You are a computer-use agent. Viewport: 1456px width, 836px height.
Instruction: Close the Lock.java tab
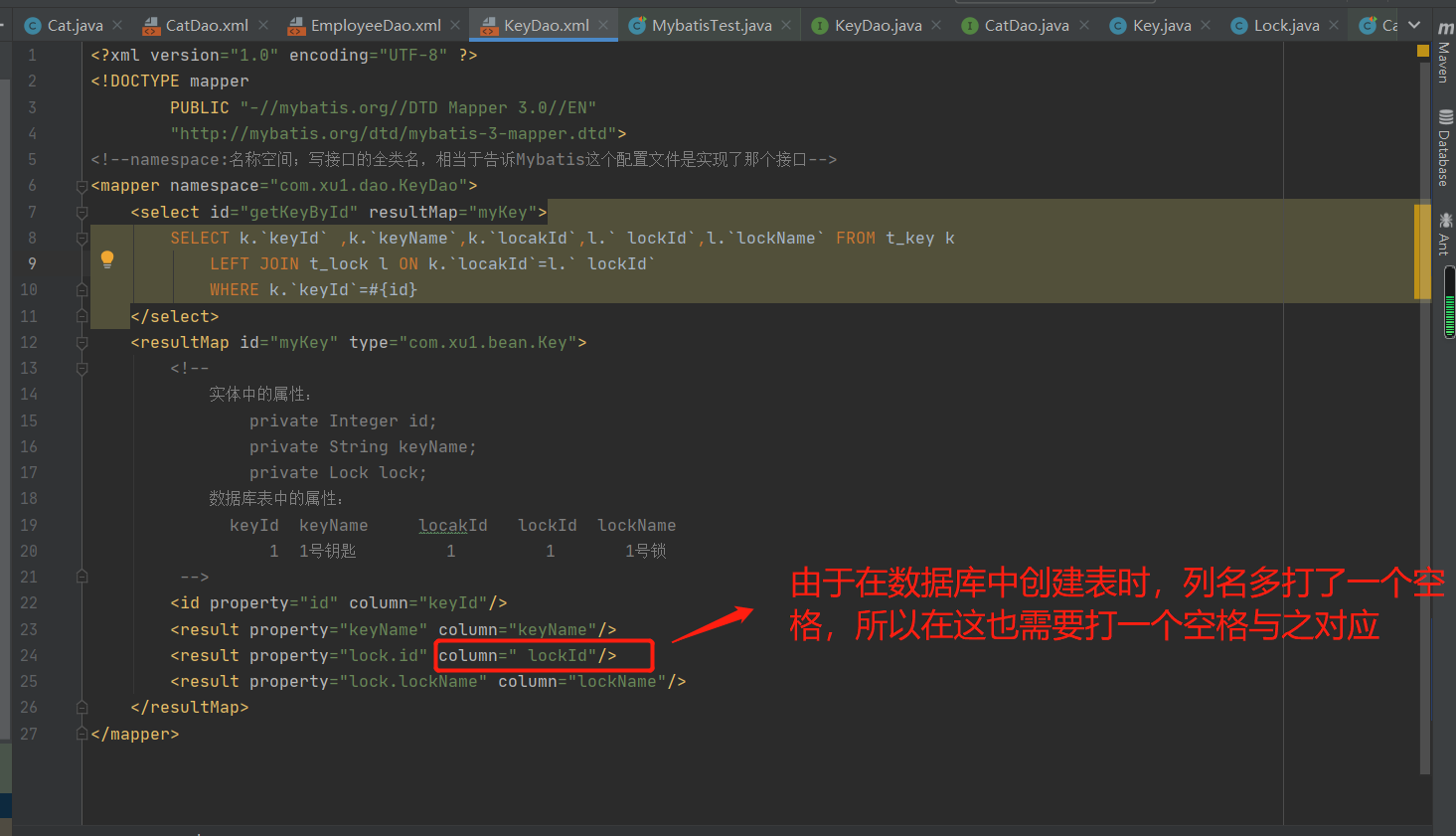1334,25
